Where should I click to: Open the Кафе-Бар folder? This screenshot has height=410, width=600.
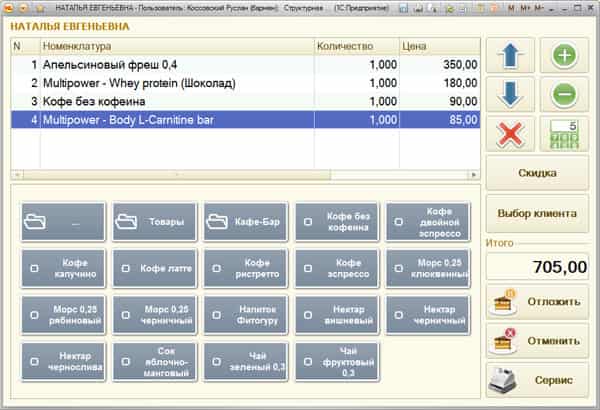point(245,222)
